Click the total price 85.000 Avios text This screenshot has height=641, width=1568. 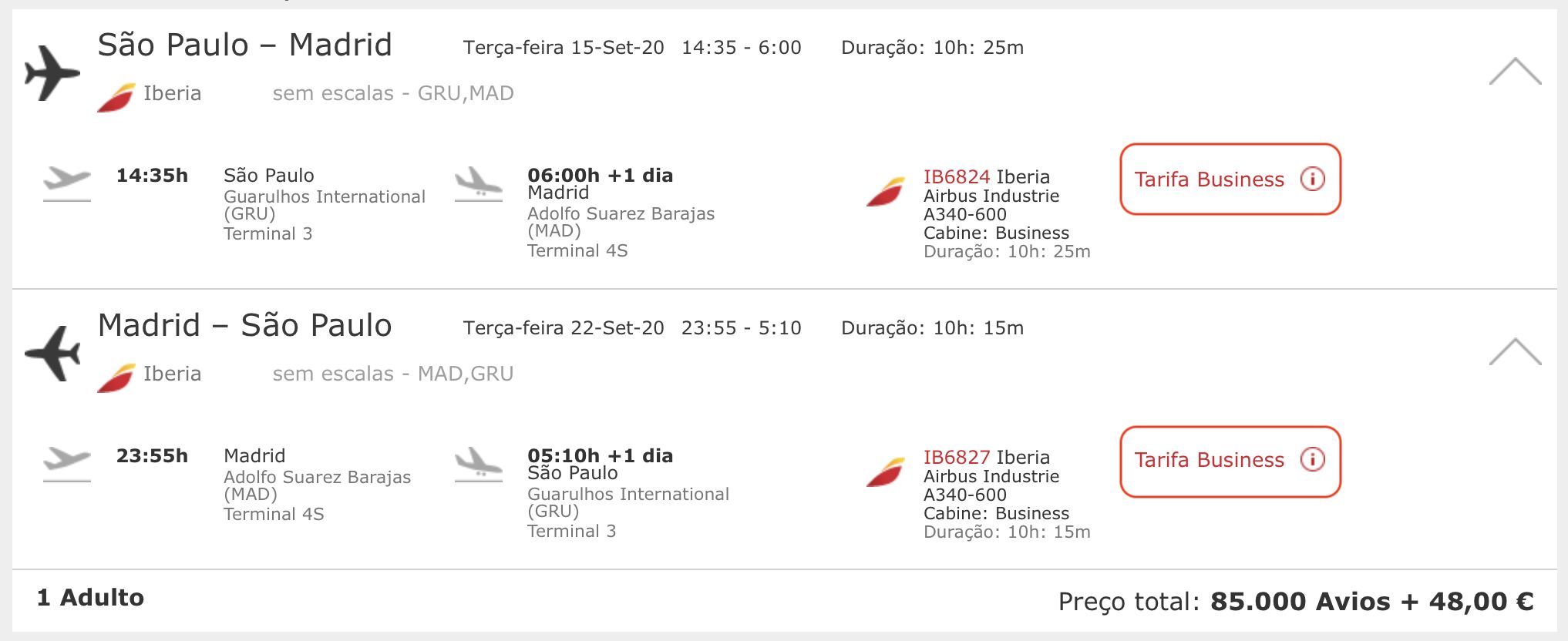(1299, 601)
